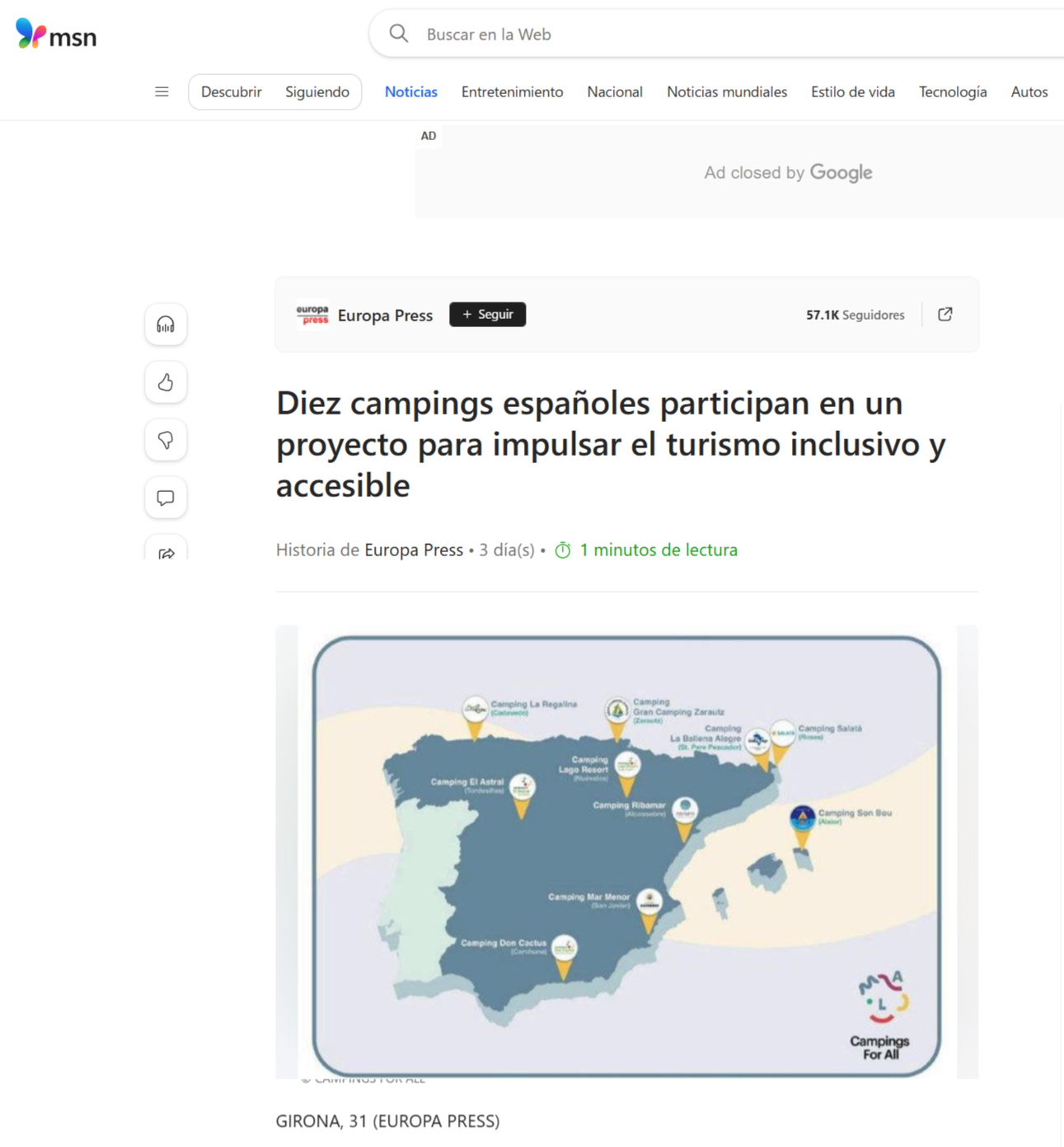Open the Tecnología tab
The width and height of the screenshot is (1064, 1147).
point(953,92)
